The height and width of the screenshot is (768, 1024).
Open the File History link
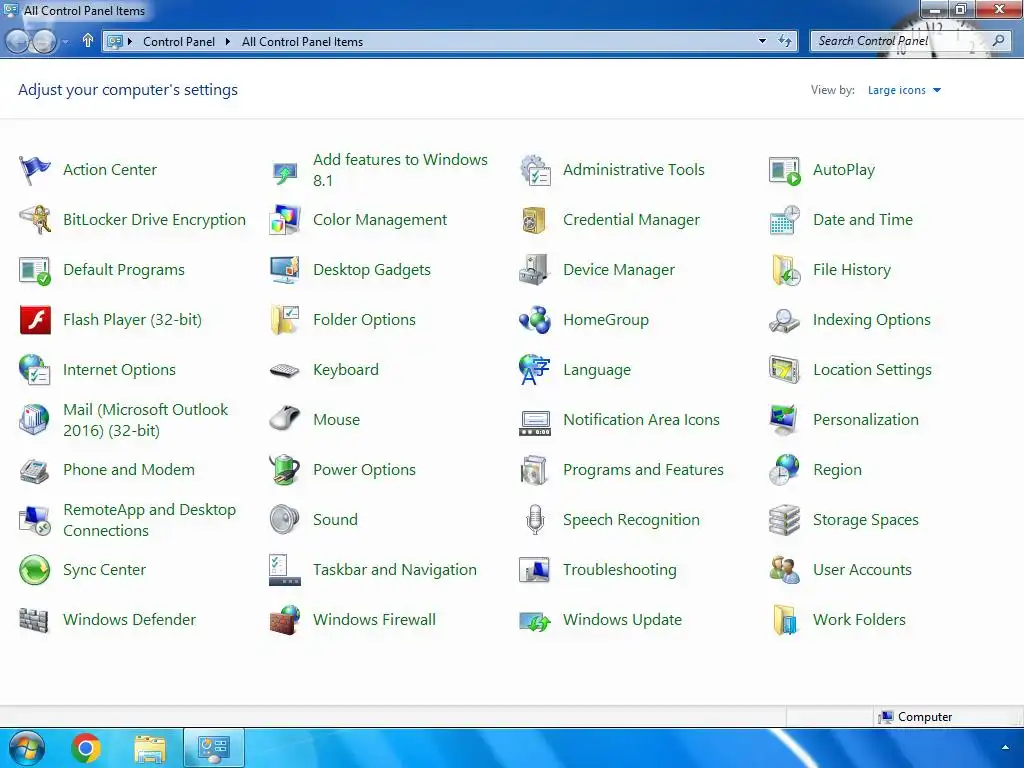click(852, 270)
